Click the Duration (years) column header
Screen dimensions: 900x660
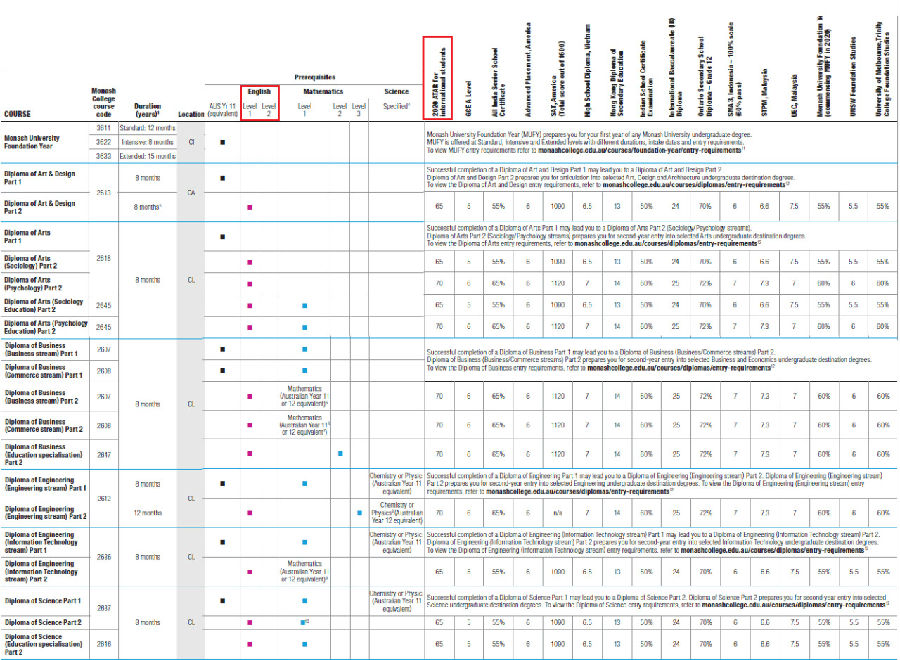pos(148,110)
